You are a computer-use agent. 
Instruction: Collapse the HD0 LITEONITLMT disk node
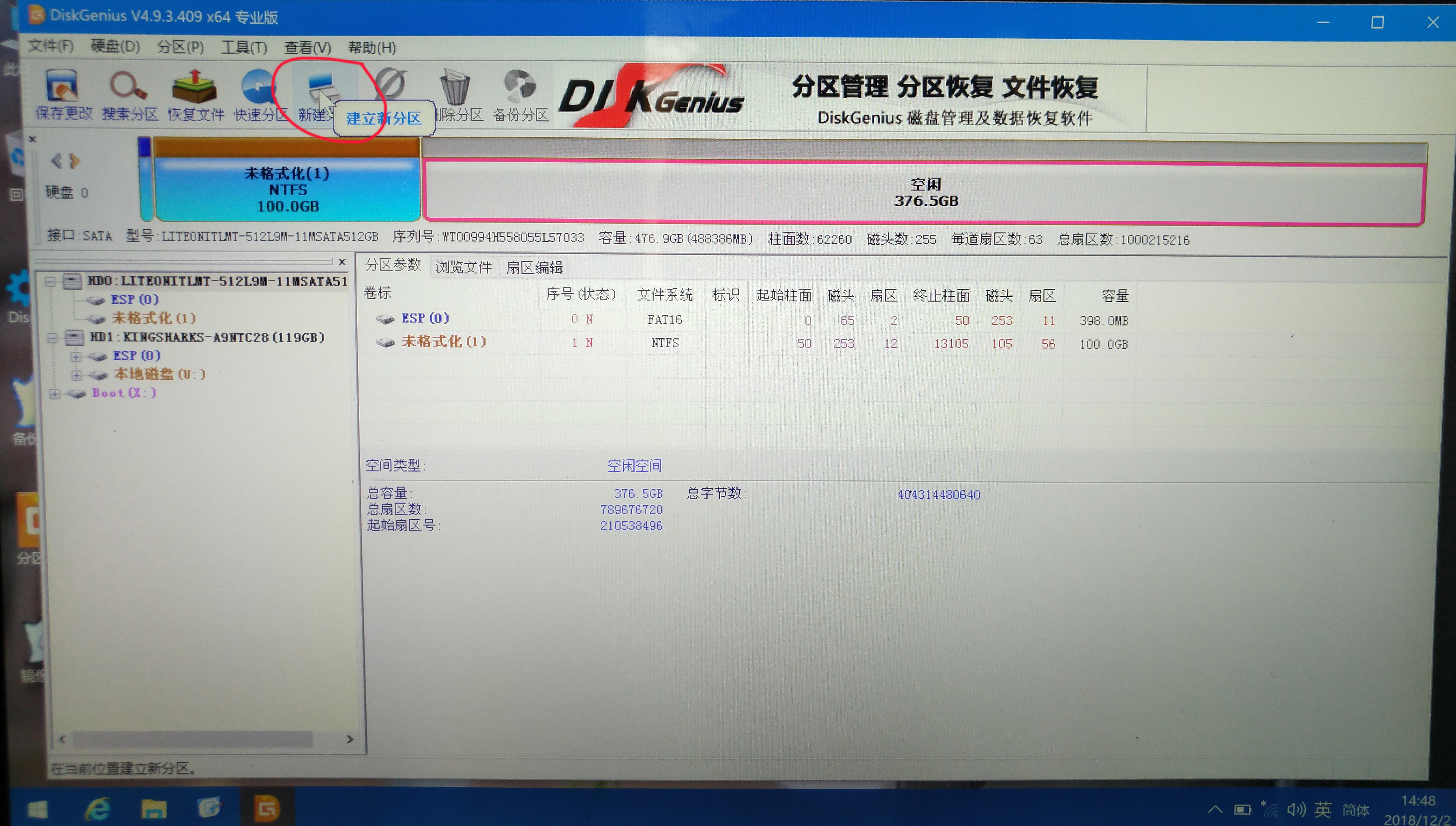click(51, 281)
